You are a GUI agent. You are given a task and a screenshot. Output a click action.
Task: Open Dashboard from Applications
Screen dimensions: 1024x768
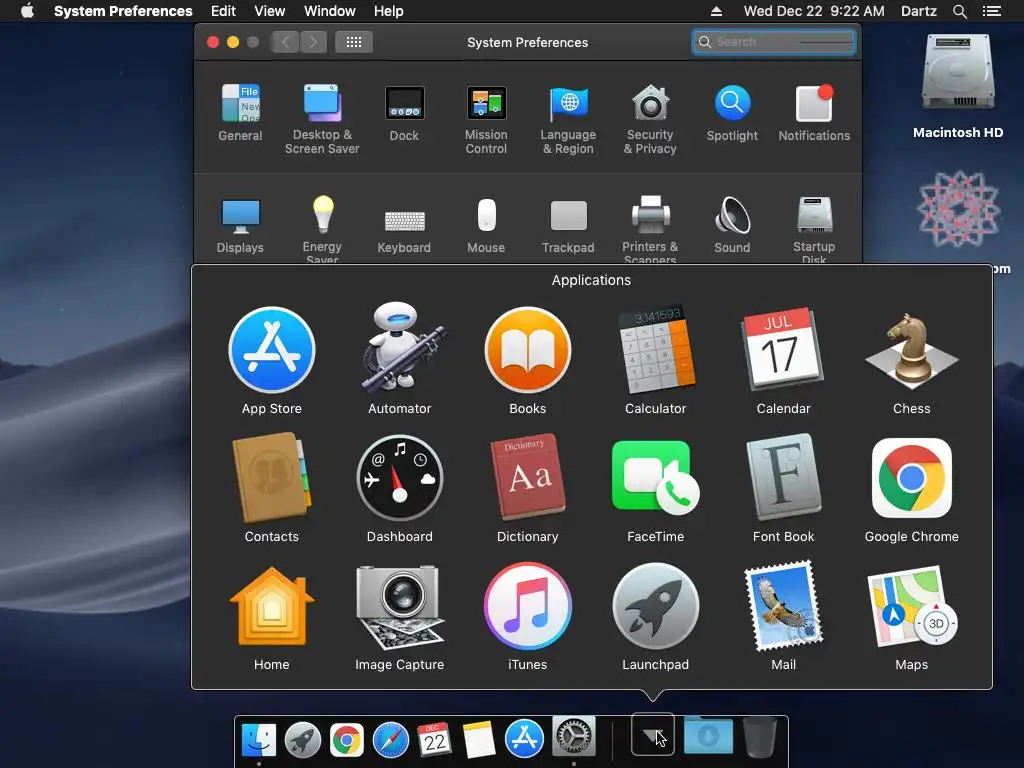(400, 479)
